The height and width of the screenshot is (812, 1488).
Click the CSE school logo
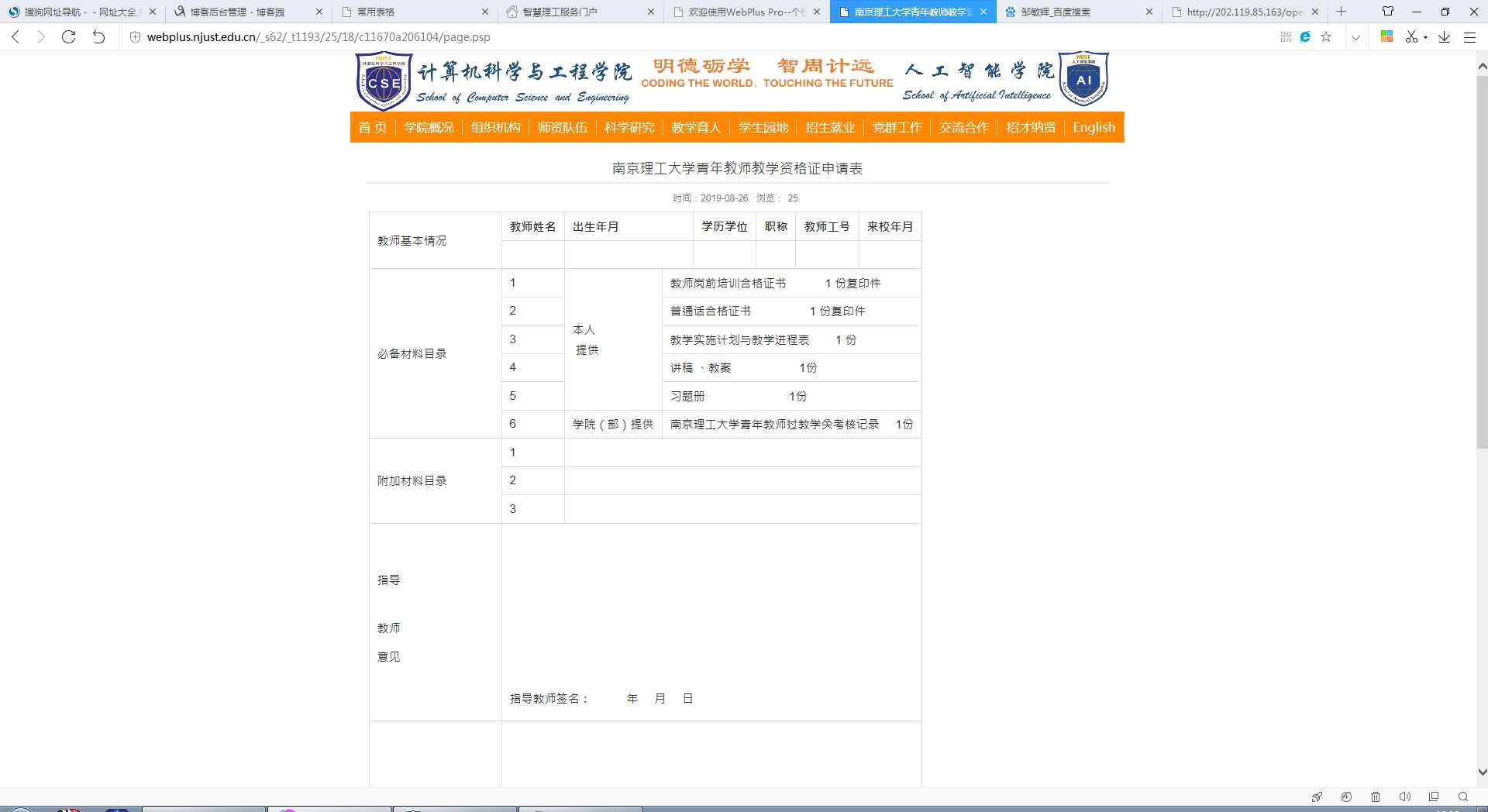(x=384, y=81)
